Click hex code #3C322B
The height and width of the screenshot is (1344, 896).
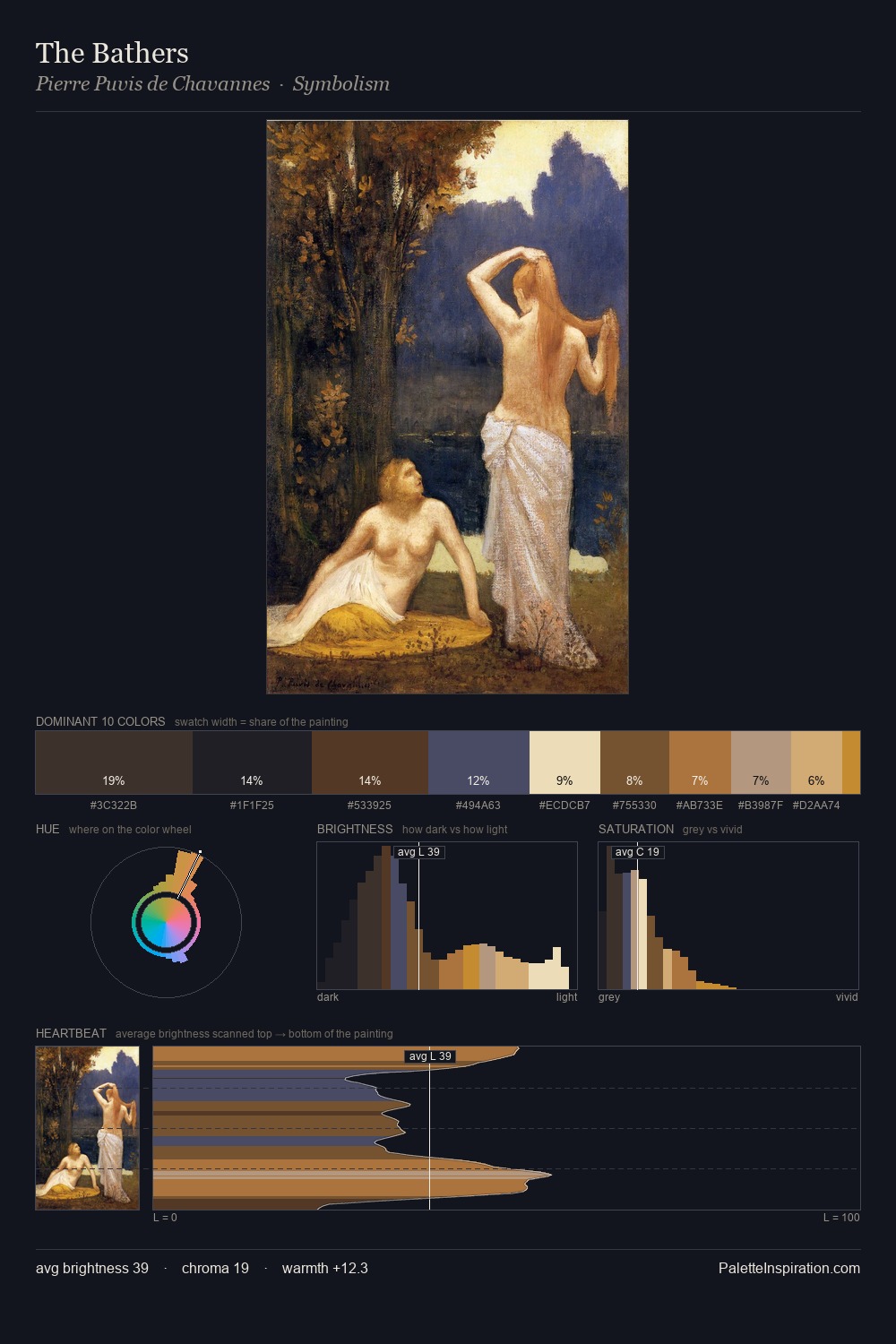pyautogui.click(x=114, y=806)
